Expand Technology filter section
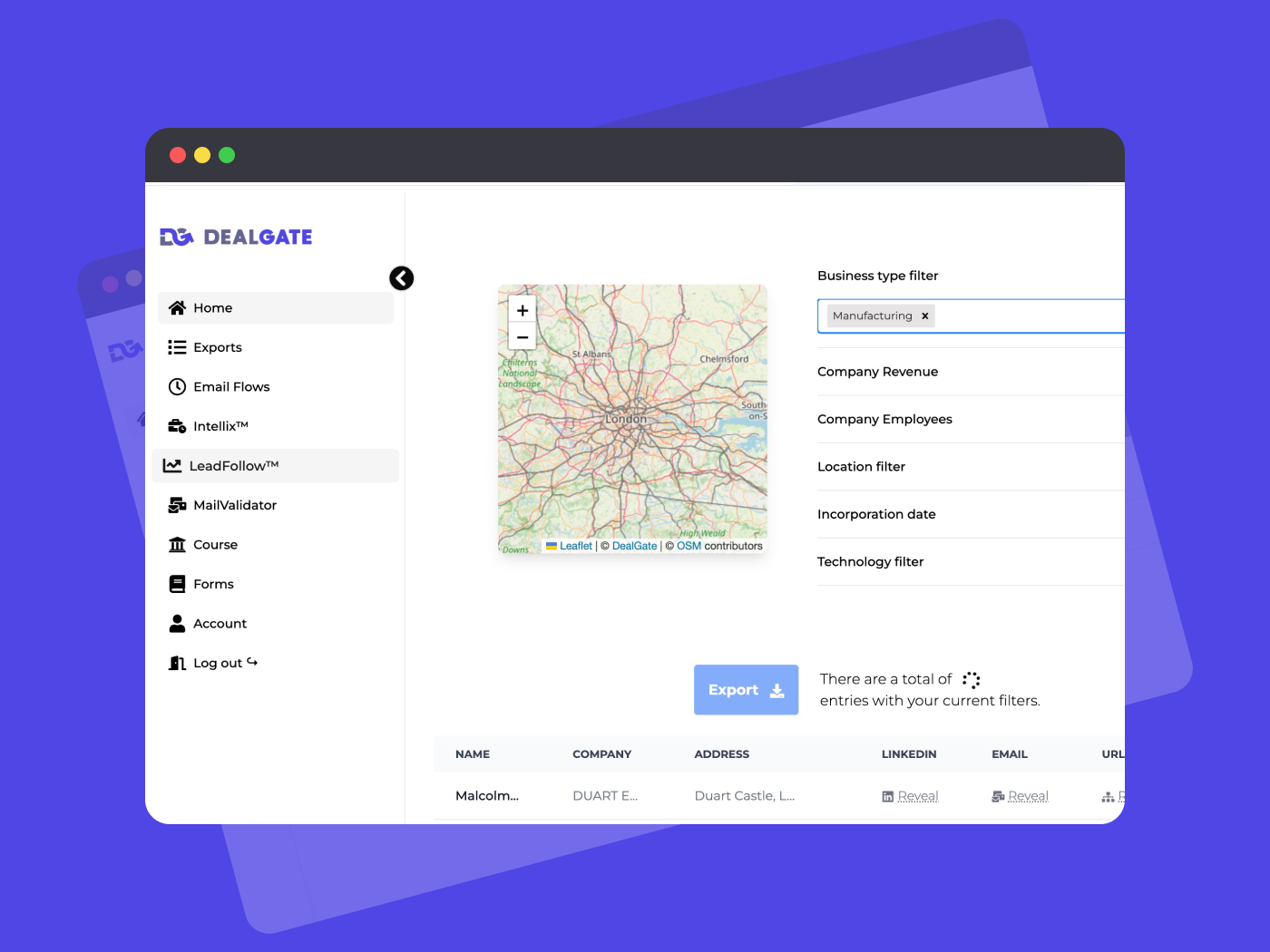 tap(971, 562)
